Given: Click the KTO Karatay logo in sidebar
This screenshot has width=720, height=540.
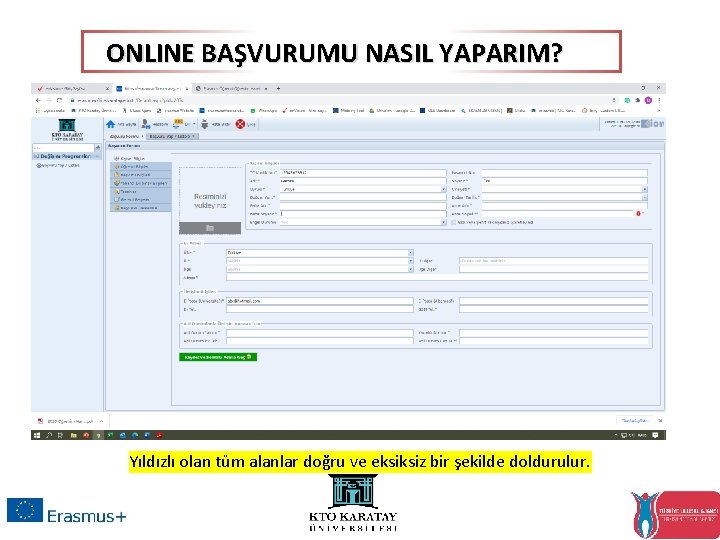Looking at the screenshot, I should [67, 129].
